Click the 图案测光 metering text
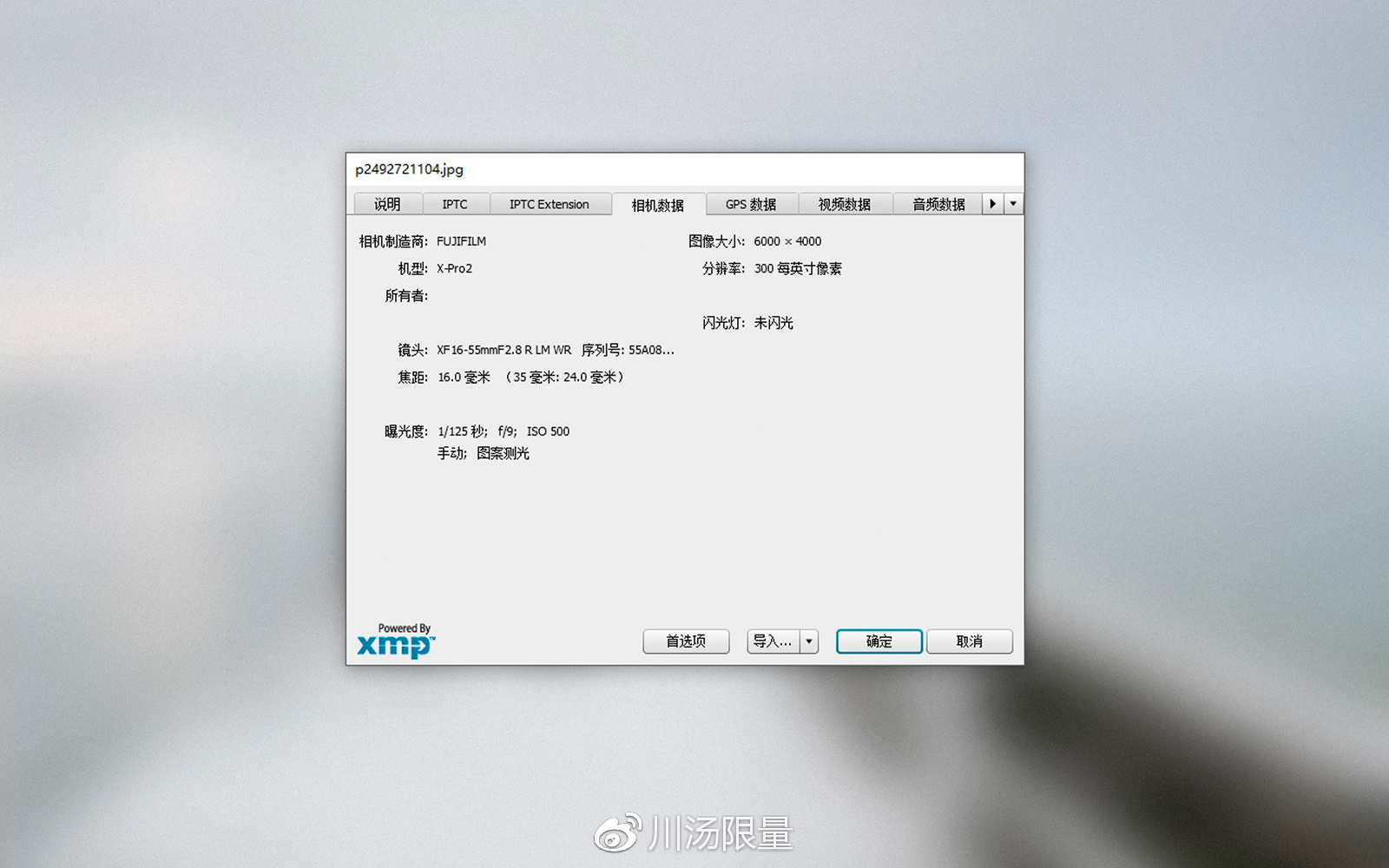The height and width of the screenshot is (868, 1389). (x=504, y=453)
